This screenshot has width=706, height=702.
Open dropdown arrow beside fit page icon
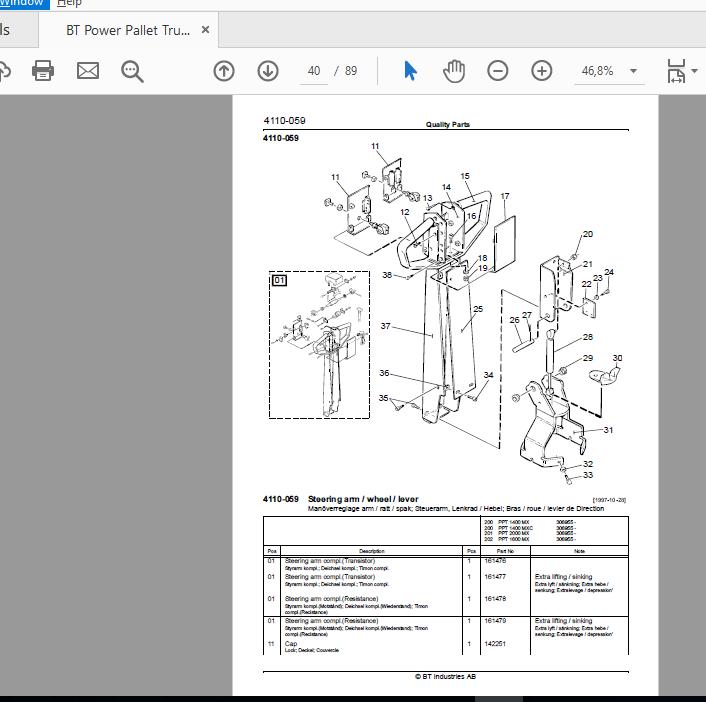pyautogui.click(x=694, y=71)
